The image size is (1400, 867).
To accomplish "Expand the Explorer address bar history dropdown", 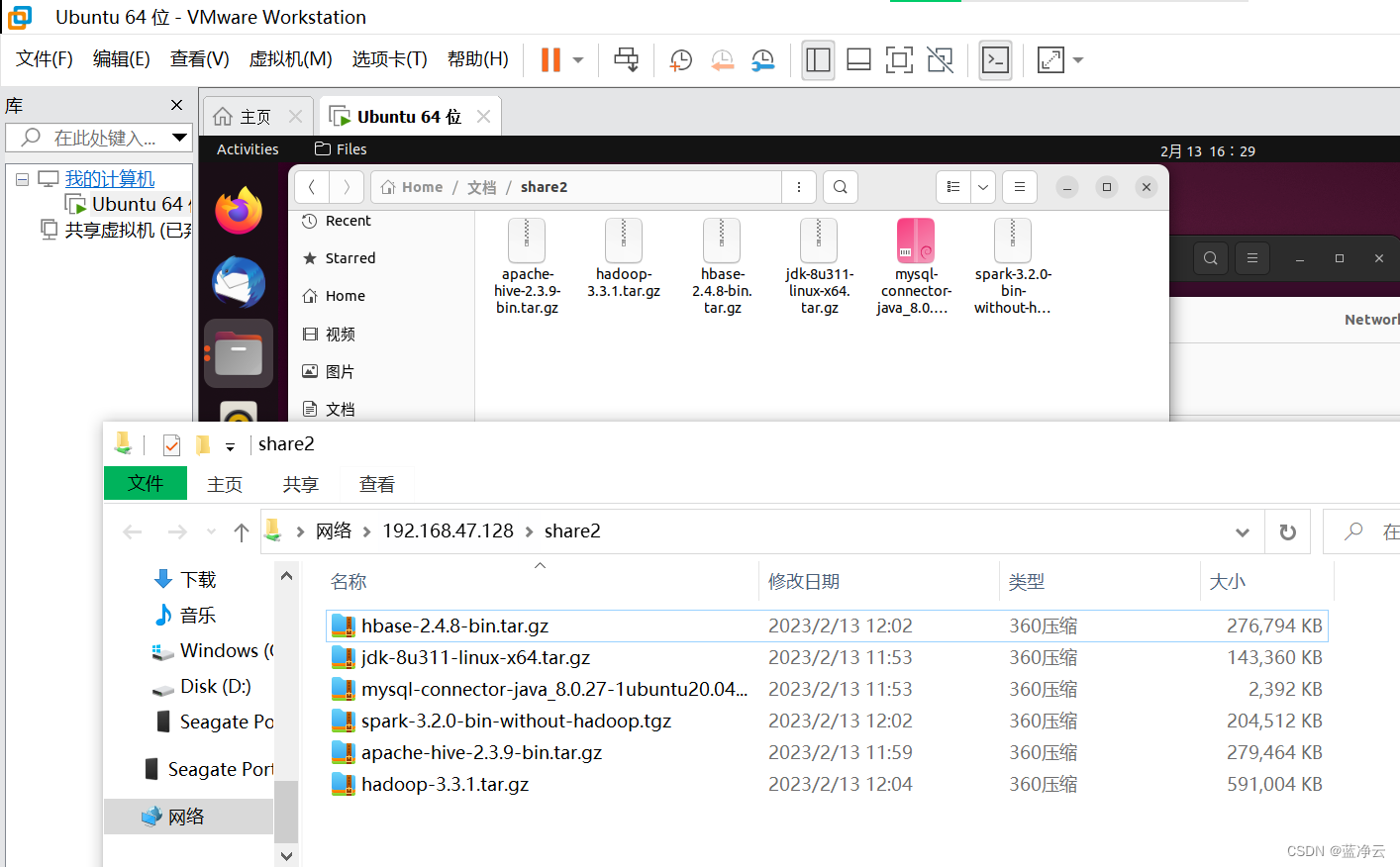I will click(1242, 532).
